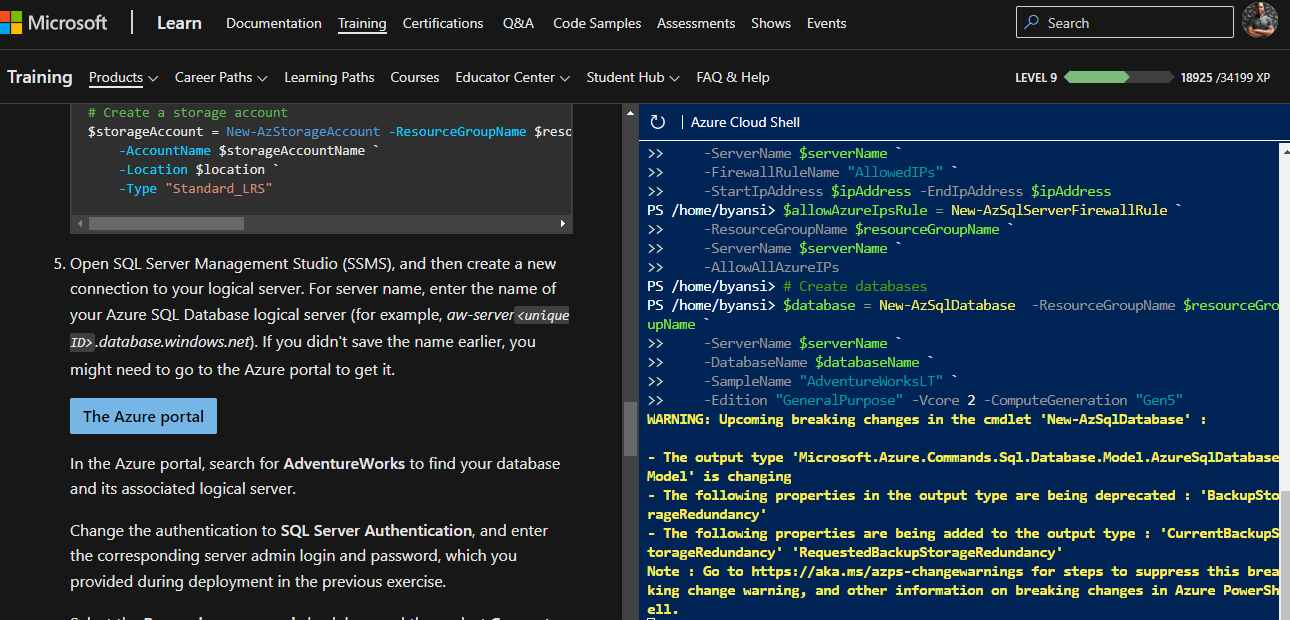
Task: Open the Code Samples page
Action: pyautogui.click(x=596, y=23)
